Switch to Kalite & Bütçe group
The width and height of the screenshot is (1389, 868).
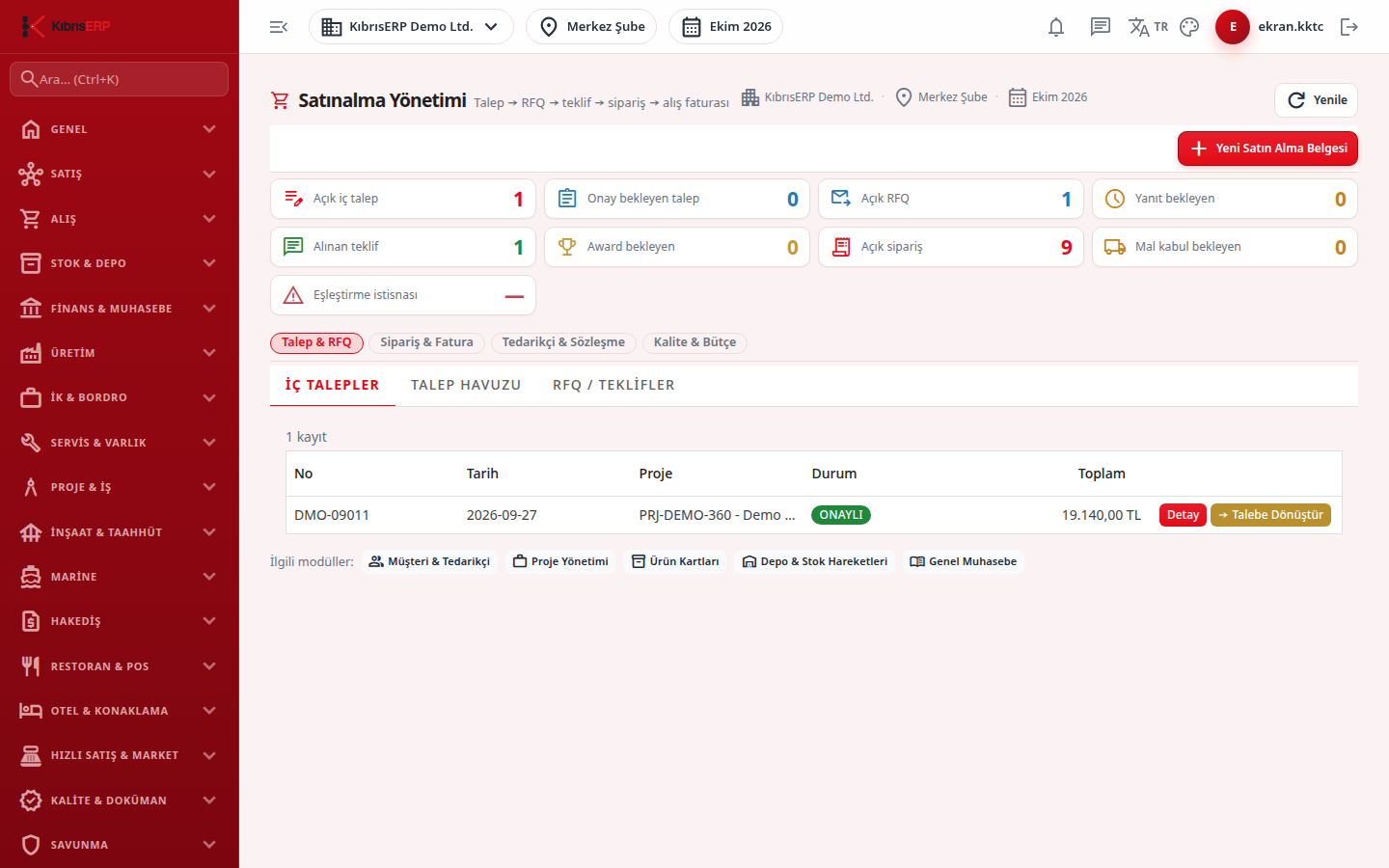tap(694, 342)
